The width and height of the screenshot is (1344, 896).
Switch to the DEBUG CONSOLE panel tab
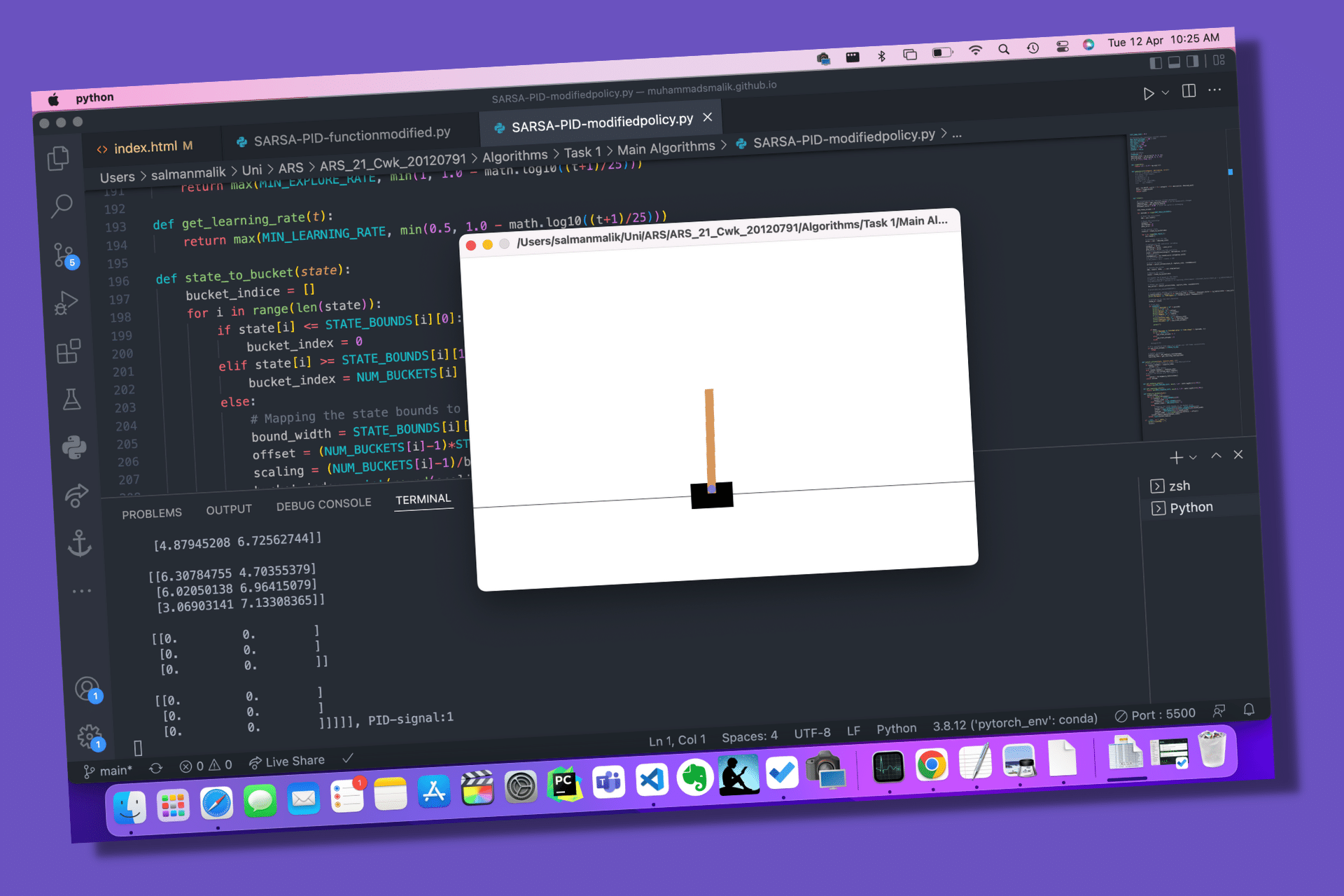pyautogui.click(x=323, y=505)
